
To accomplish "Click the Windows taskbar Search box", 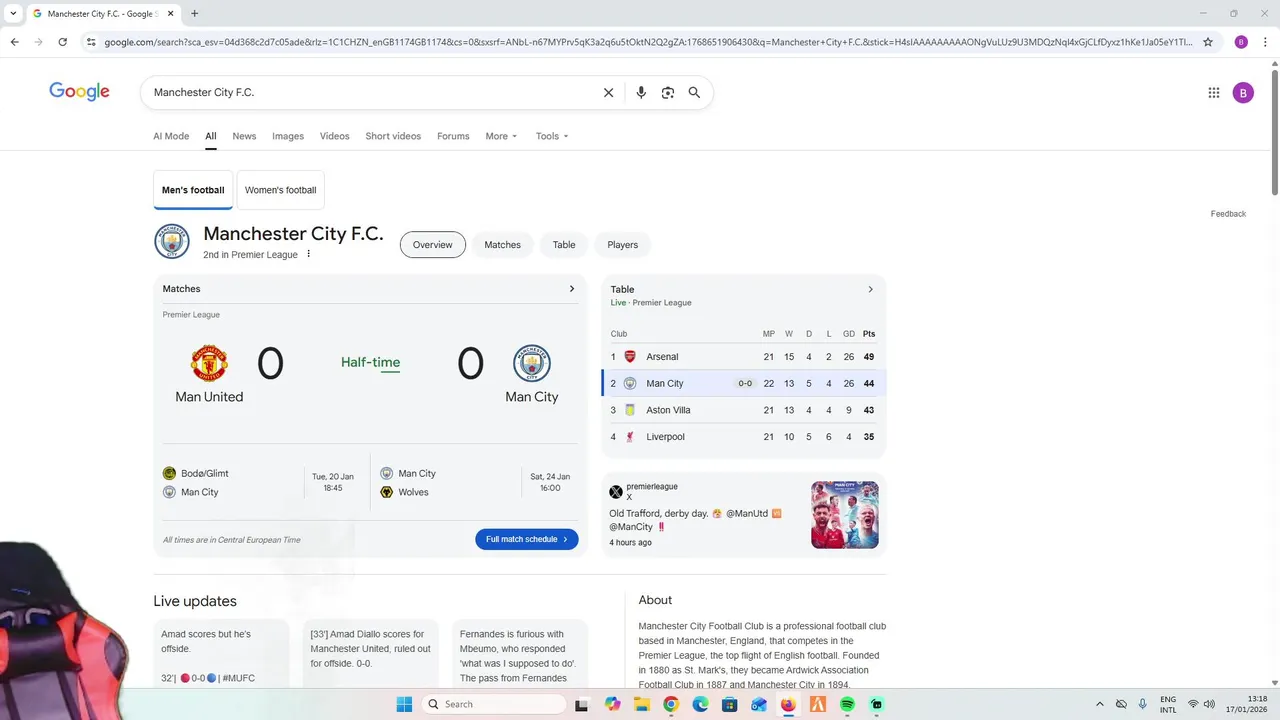I will (x=493, y=704).
